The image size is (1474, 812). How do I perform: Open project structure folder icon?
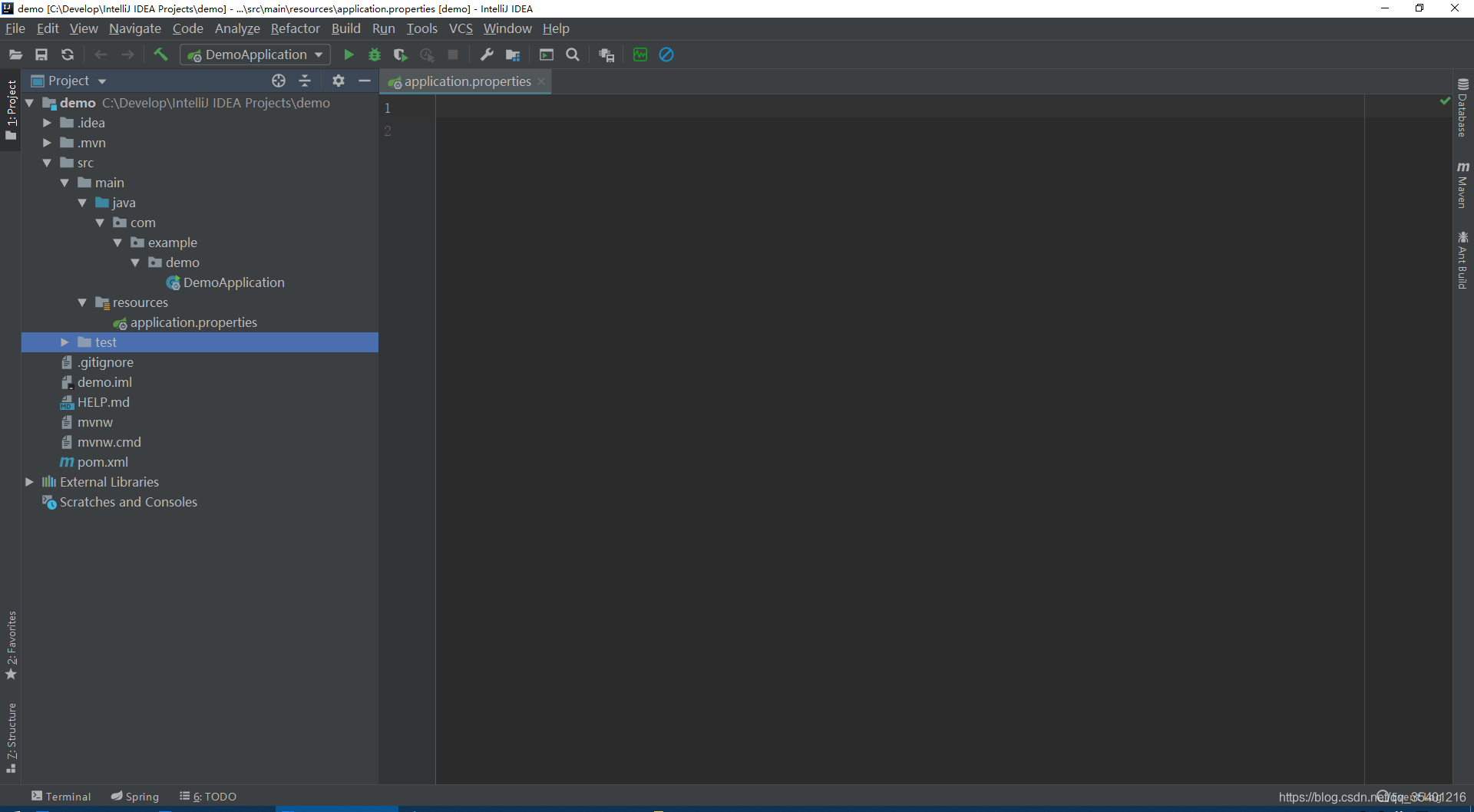(513, 54)
